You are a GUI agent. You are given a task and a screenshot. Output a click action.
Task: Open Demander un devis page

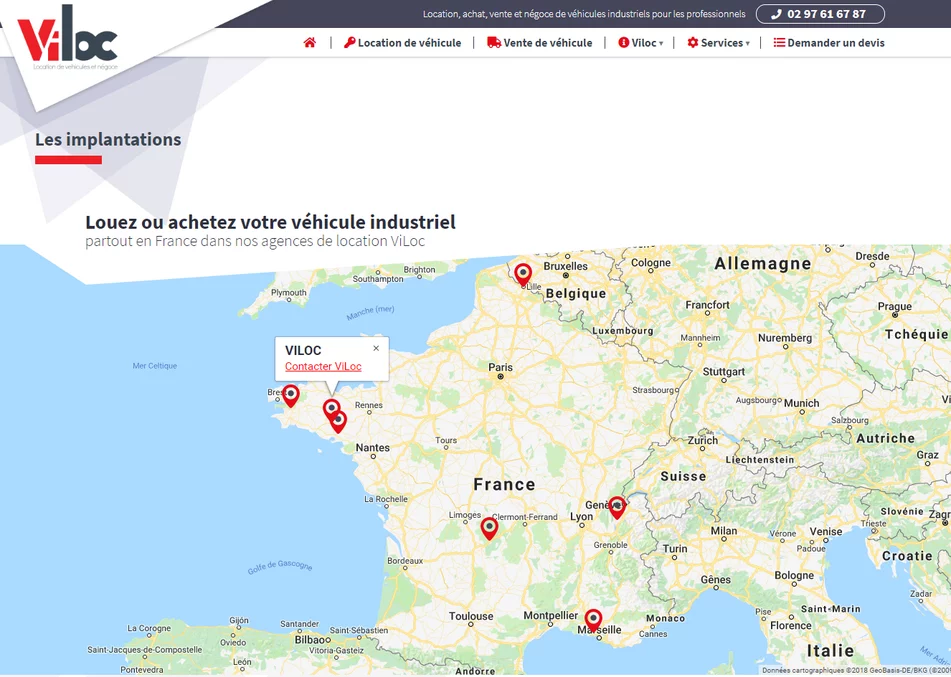[x=829, y=43]
